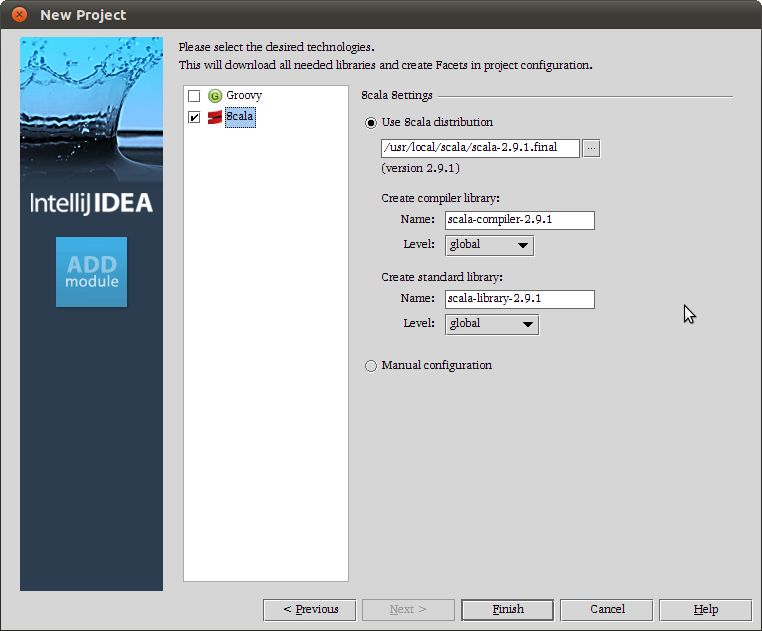The width and height of the screenshot is (762, 631).
Task: Open compiler library Level dropdown
Action: [489, 245]
